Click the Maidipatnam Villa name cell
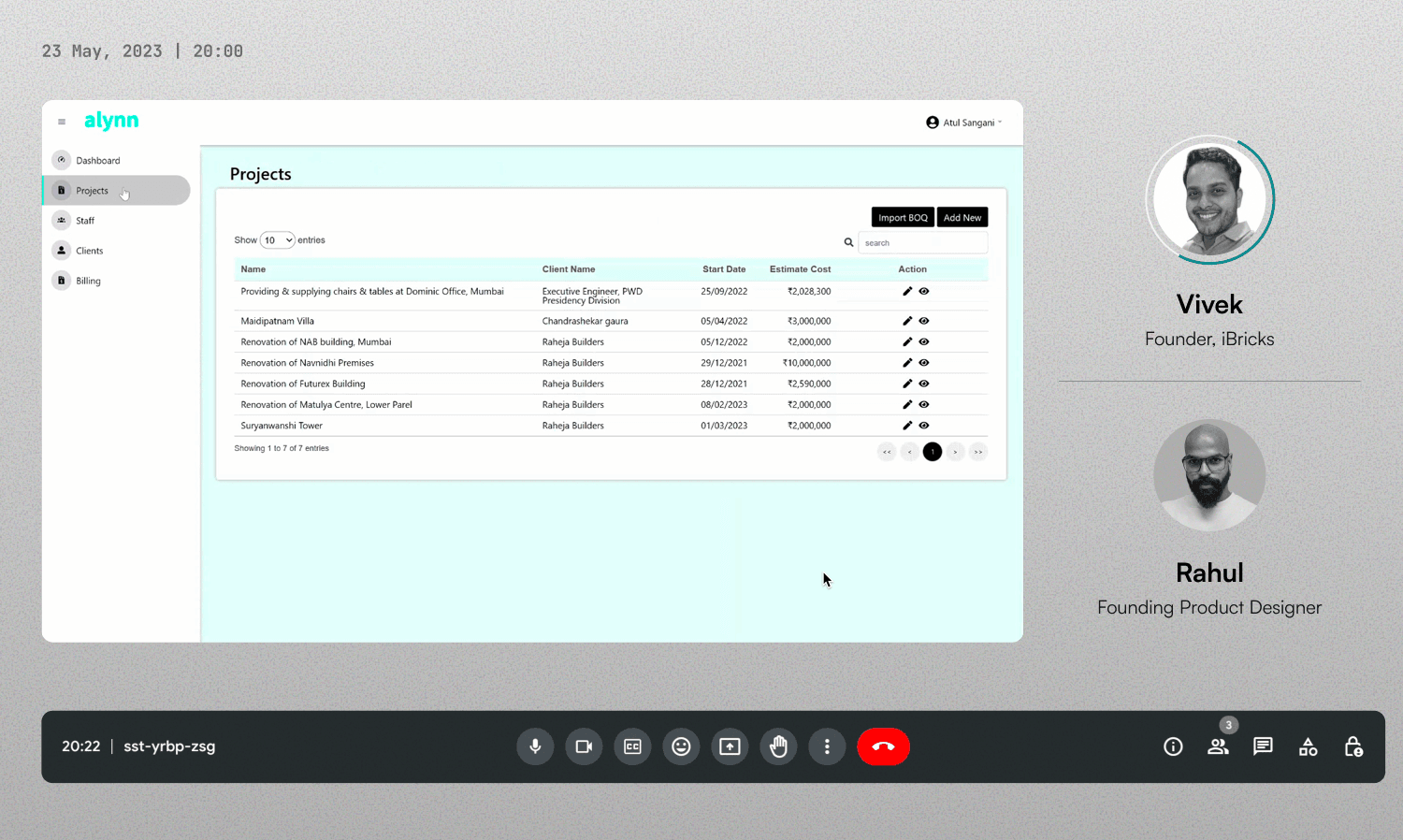 click(x=278, y=321)
